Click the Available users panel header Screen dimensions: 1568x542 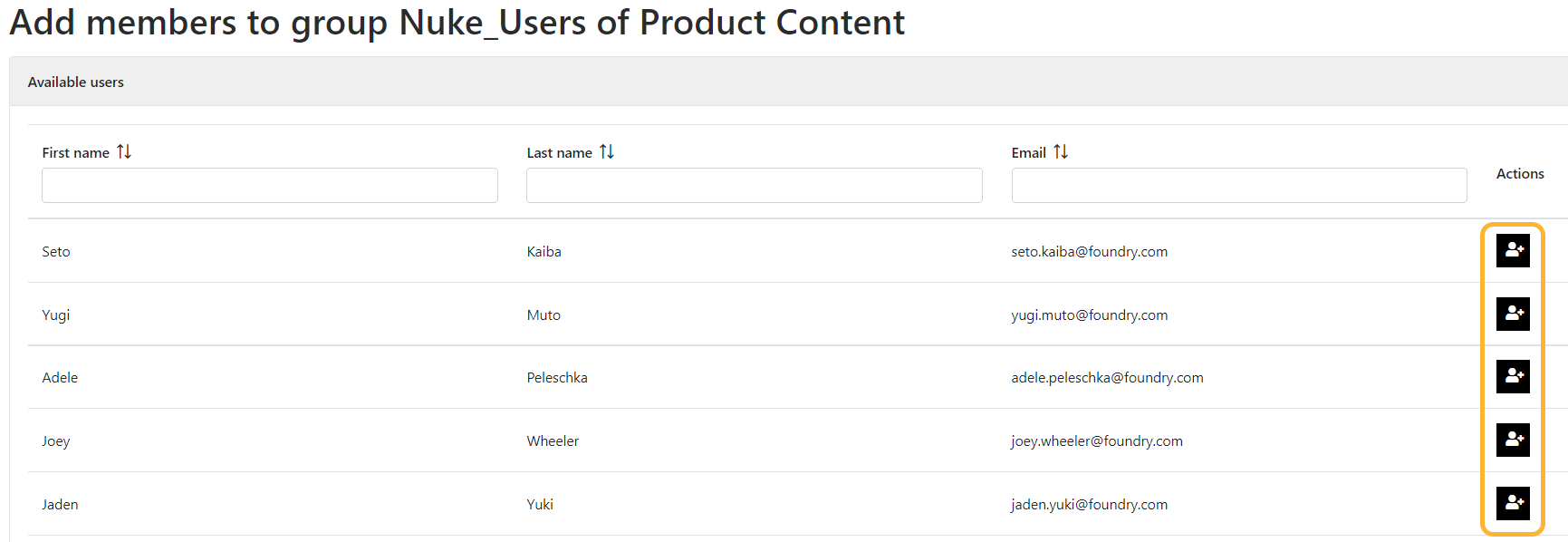(x=76, y=82)
